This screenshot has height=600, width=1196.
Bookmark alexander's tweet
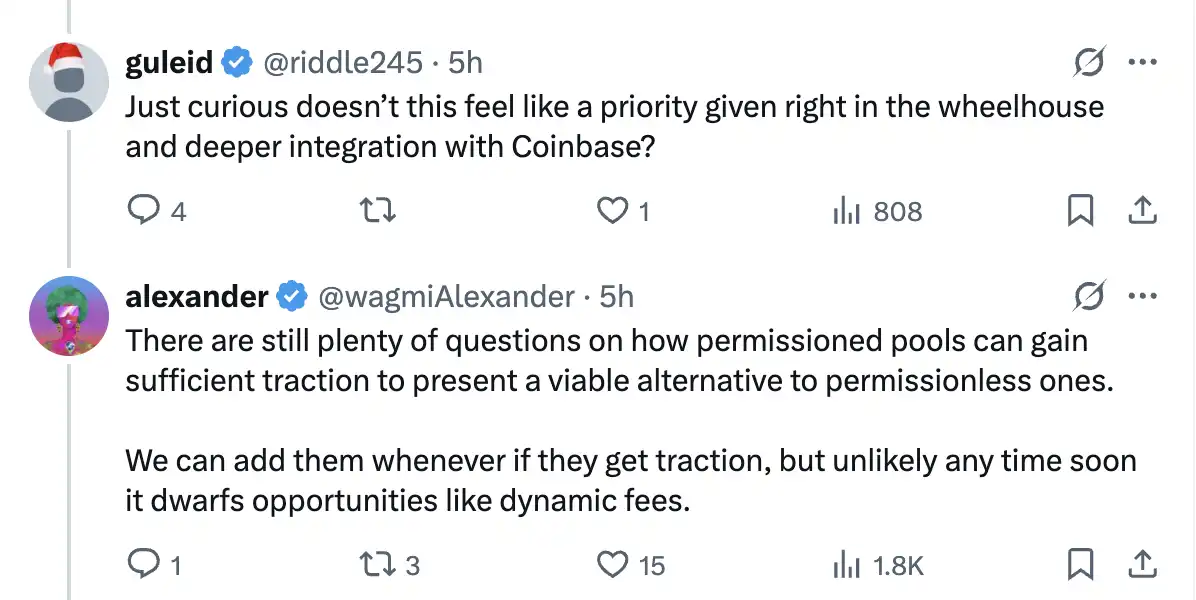1080,565
